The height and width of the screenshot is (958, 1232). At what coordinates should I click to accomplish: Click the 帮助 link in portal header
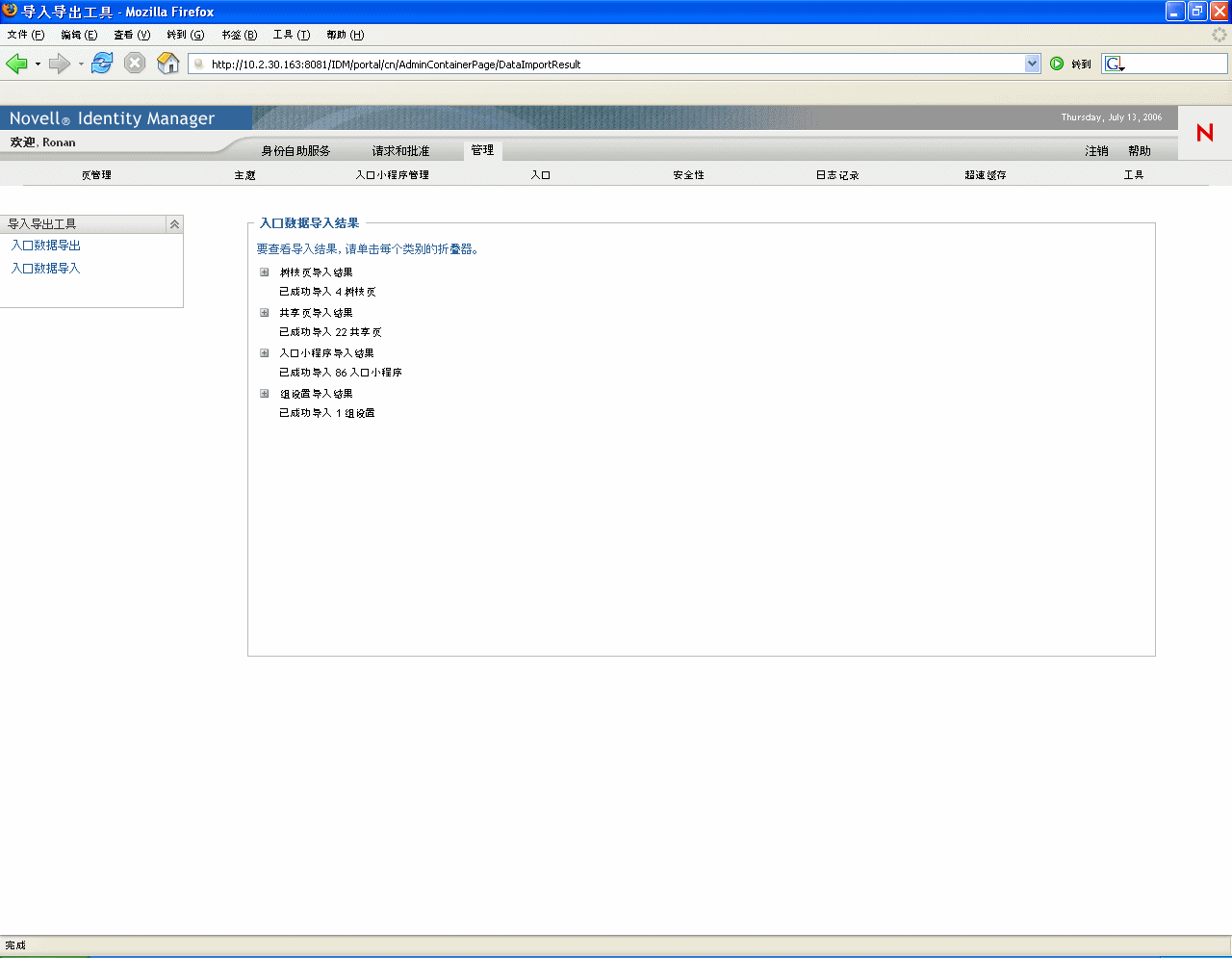click(1140, 151)
